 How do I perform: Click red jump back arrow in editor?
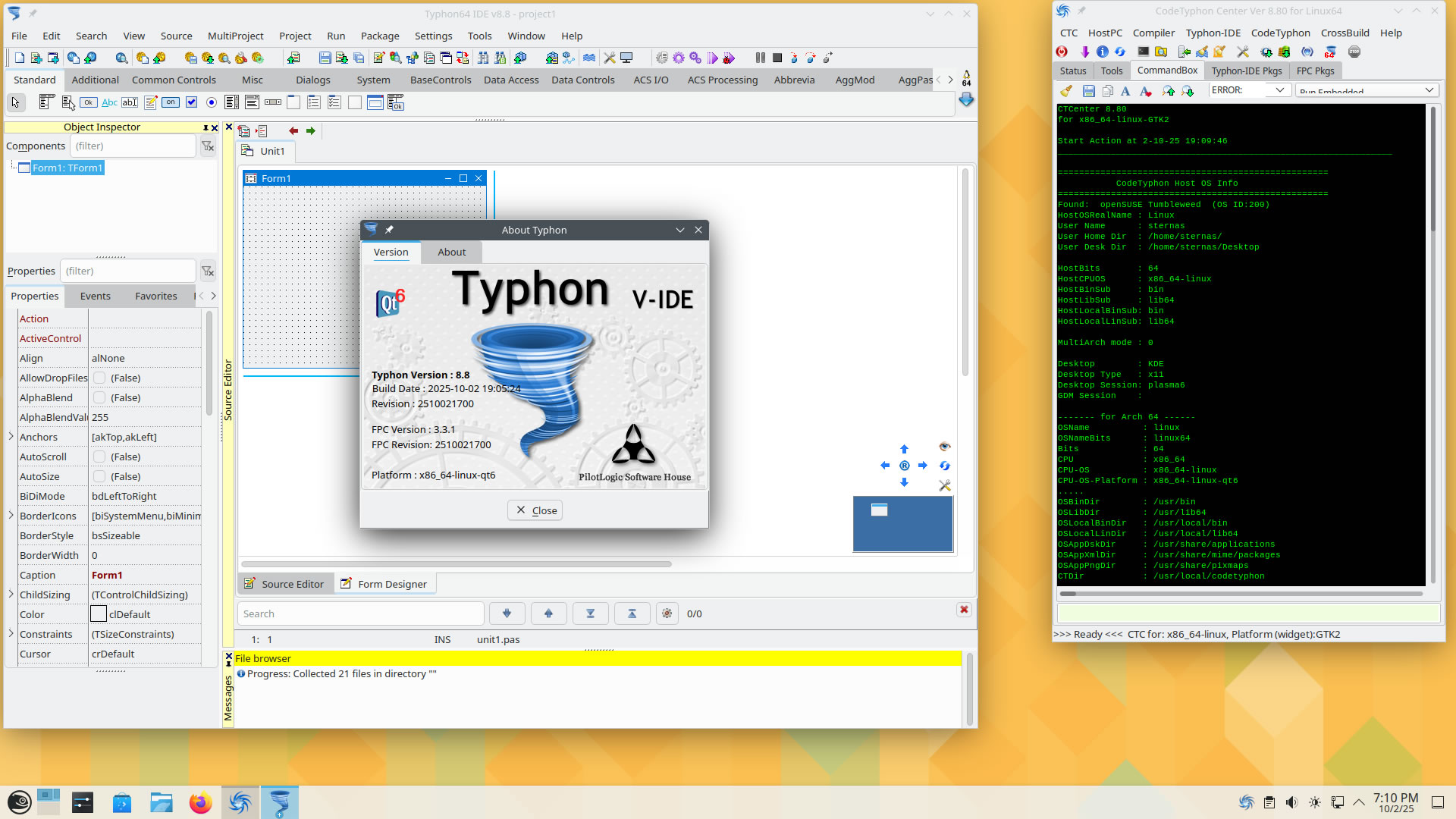(x=293, y=131)
